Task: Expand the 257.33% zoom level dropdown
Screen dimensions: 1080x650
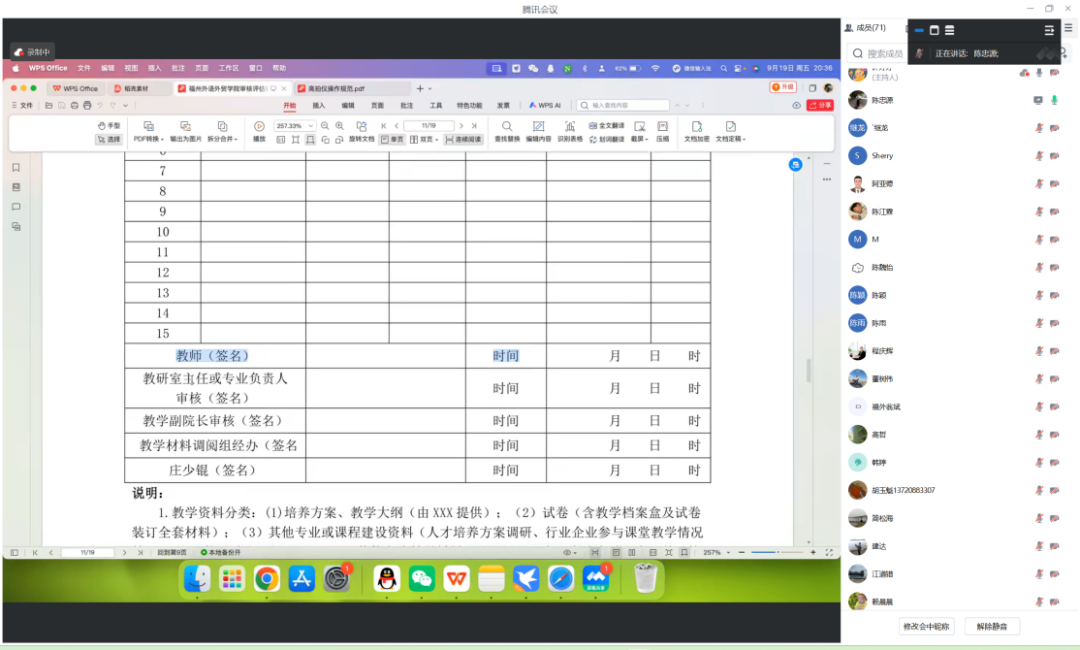Action: coord(311,126)
